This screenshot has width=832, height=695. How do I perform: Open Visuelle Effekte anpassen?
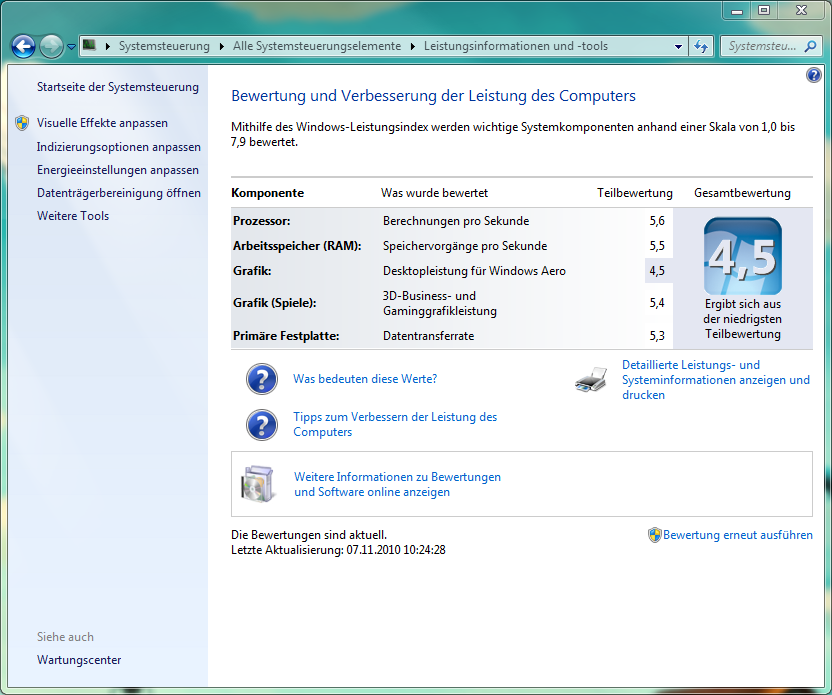tap(102, 123)
